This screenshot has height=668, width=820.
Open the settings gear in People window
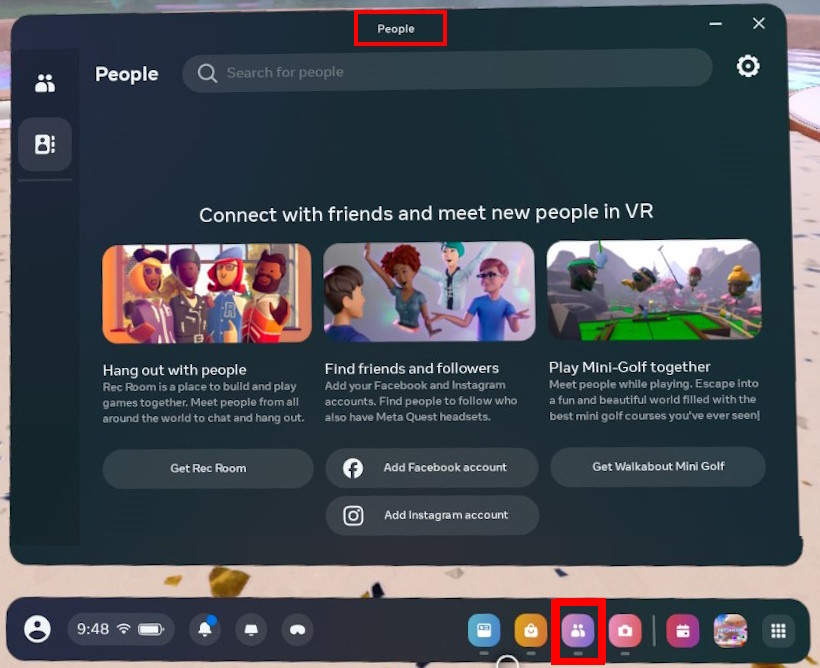click(x=747, y=67)
